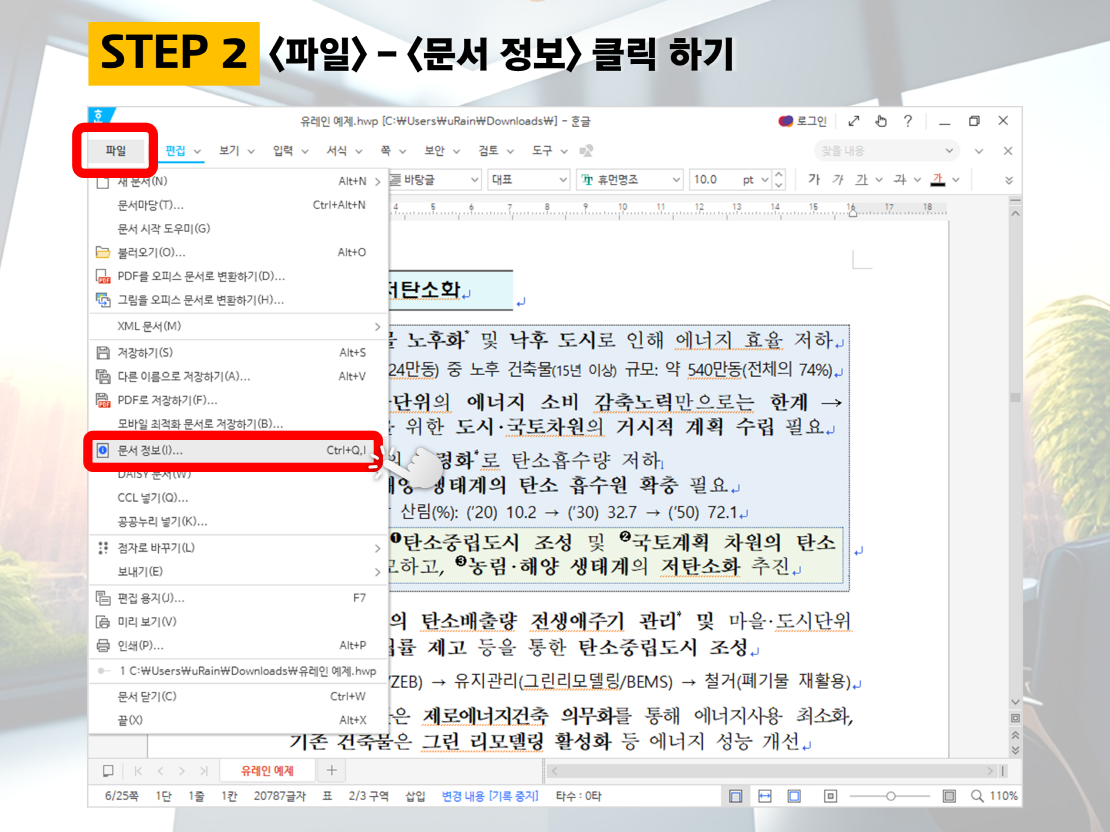
Task: Click the vertical scrollbar down arrow
Action: pyautogui.click(x=1015, y=702)
